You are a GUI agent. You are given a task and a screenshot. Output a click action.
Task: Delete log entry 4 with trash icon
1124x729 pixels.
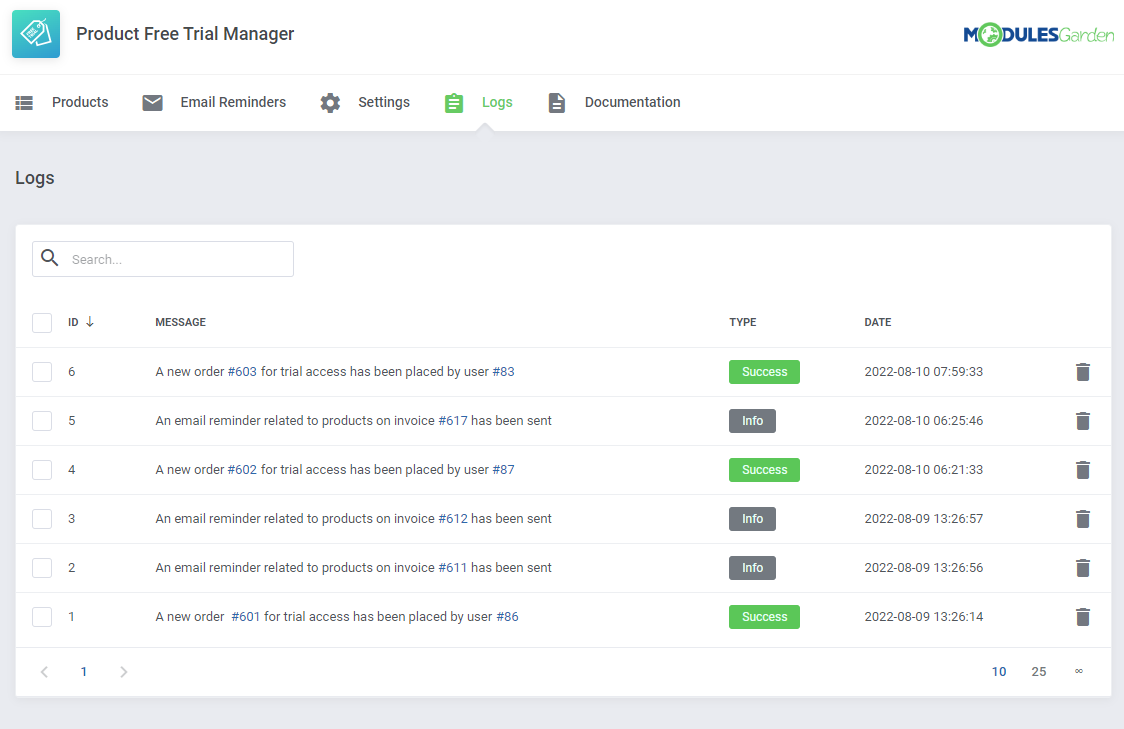click(x=1082, y=470)
